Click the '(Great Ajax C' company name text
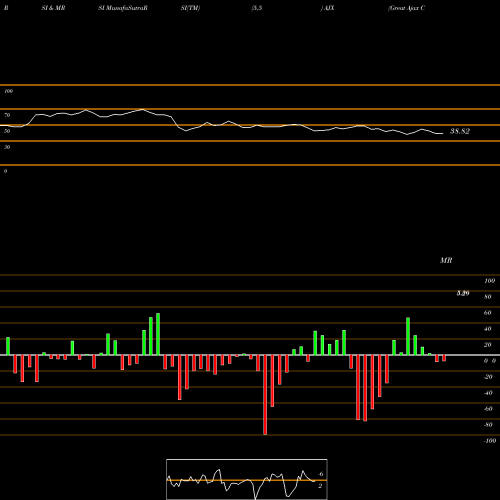 coord(406,8)
